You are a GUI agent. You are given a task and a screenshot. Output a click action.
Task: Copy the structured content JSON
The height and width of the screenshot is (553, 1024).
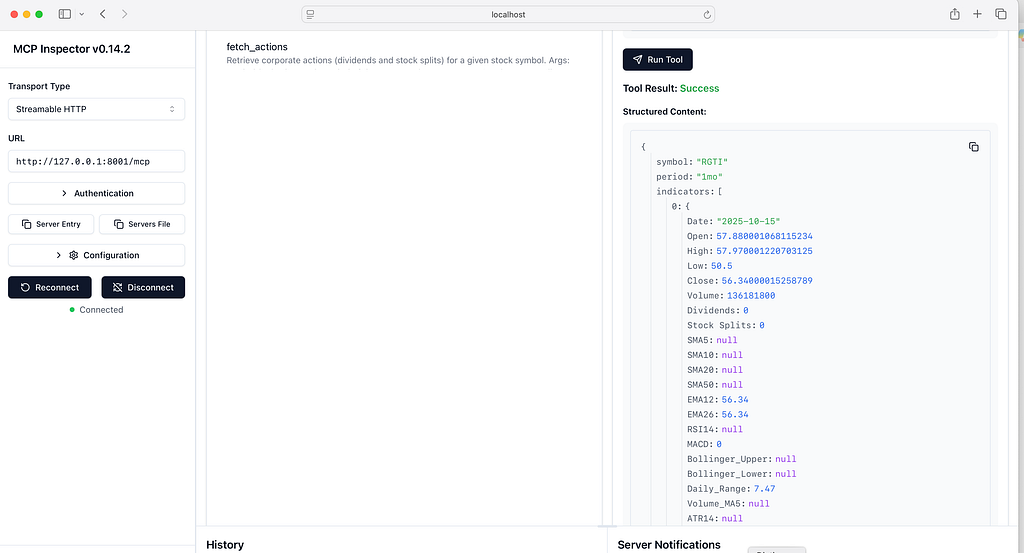[x=973, y=147]
